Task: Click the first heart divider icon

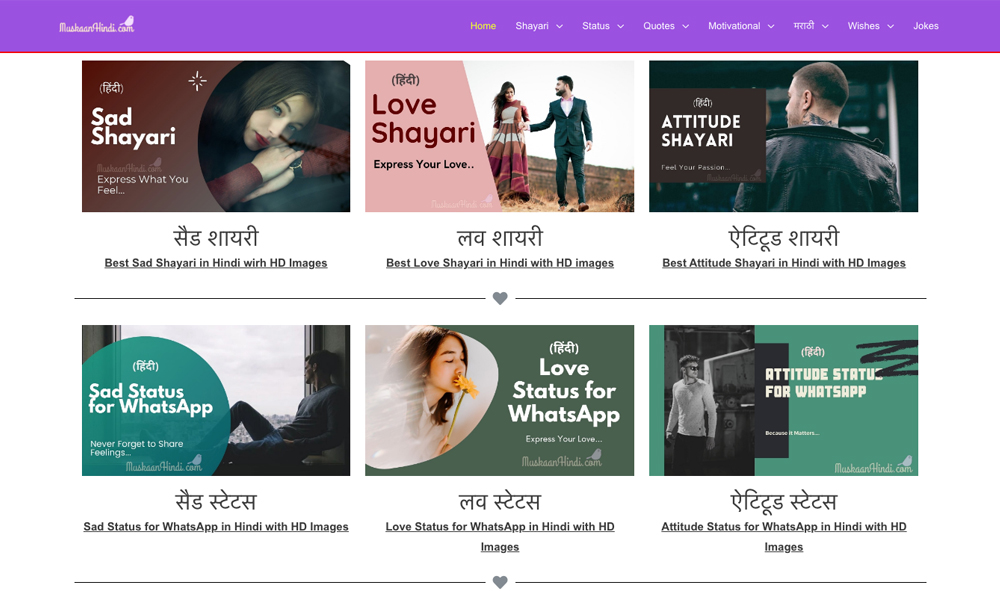Action: pos(500,298)
